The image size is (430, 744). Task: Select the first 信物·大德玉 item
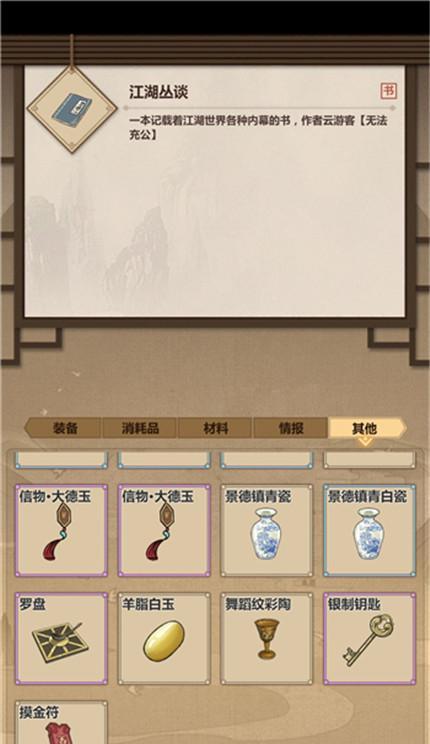point(61,530)
